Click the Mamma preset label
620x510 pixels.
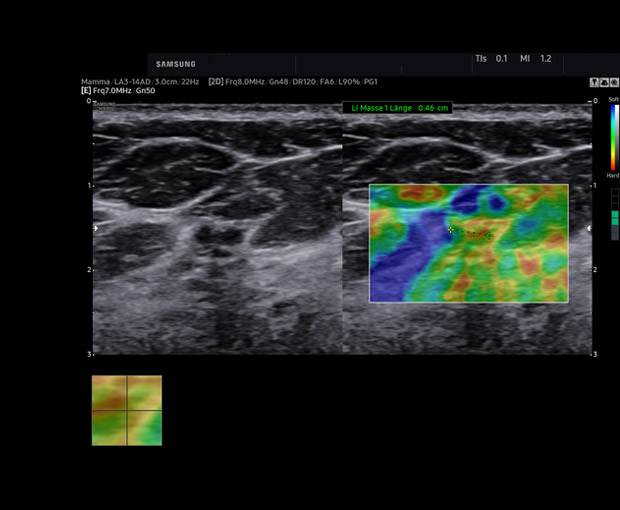(x=95, y=81)
